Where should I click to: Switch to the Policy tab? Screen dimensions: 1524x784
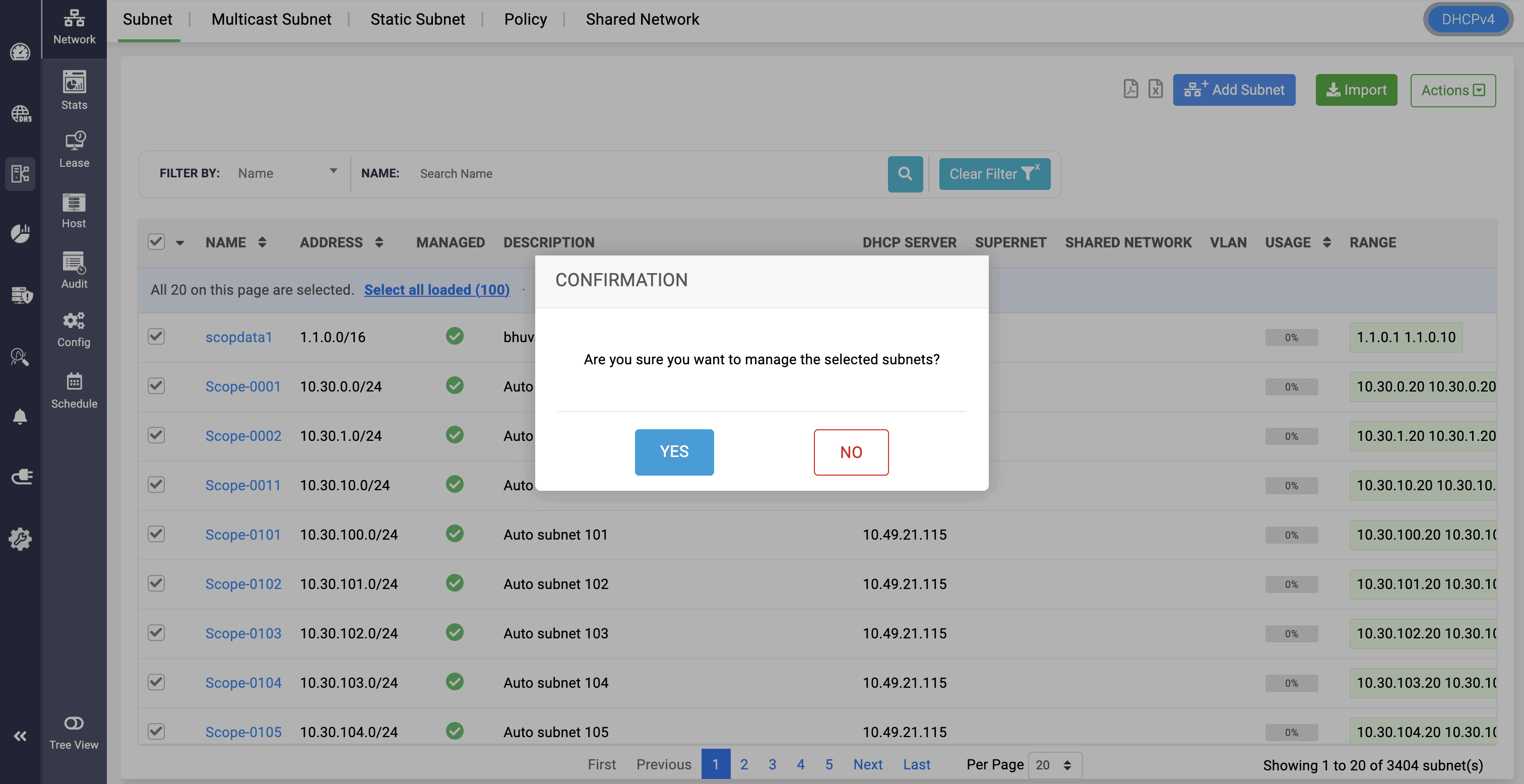click(x=525, y=19)
